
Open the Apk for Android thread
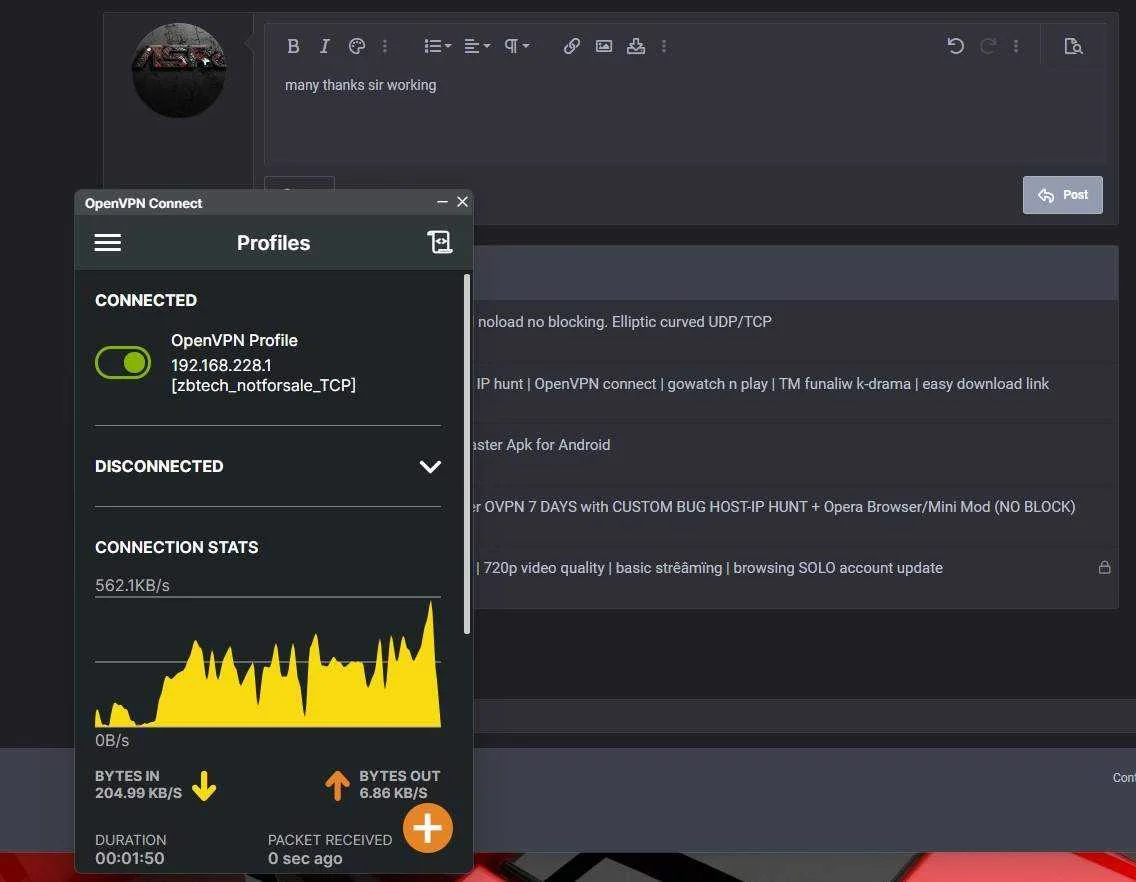pos(541,445)
